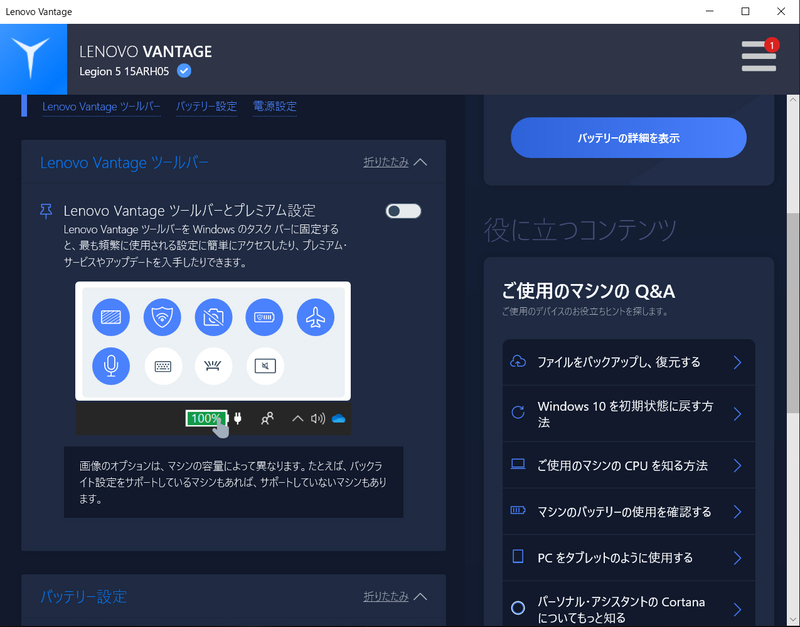Screen dimensions: 800x627
Task: Click the 役に立つコンテンツ heading
Action: tap(580, 230)
